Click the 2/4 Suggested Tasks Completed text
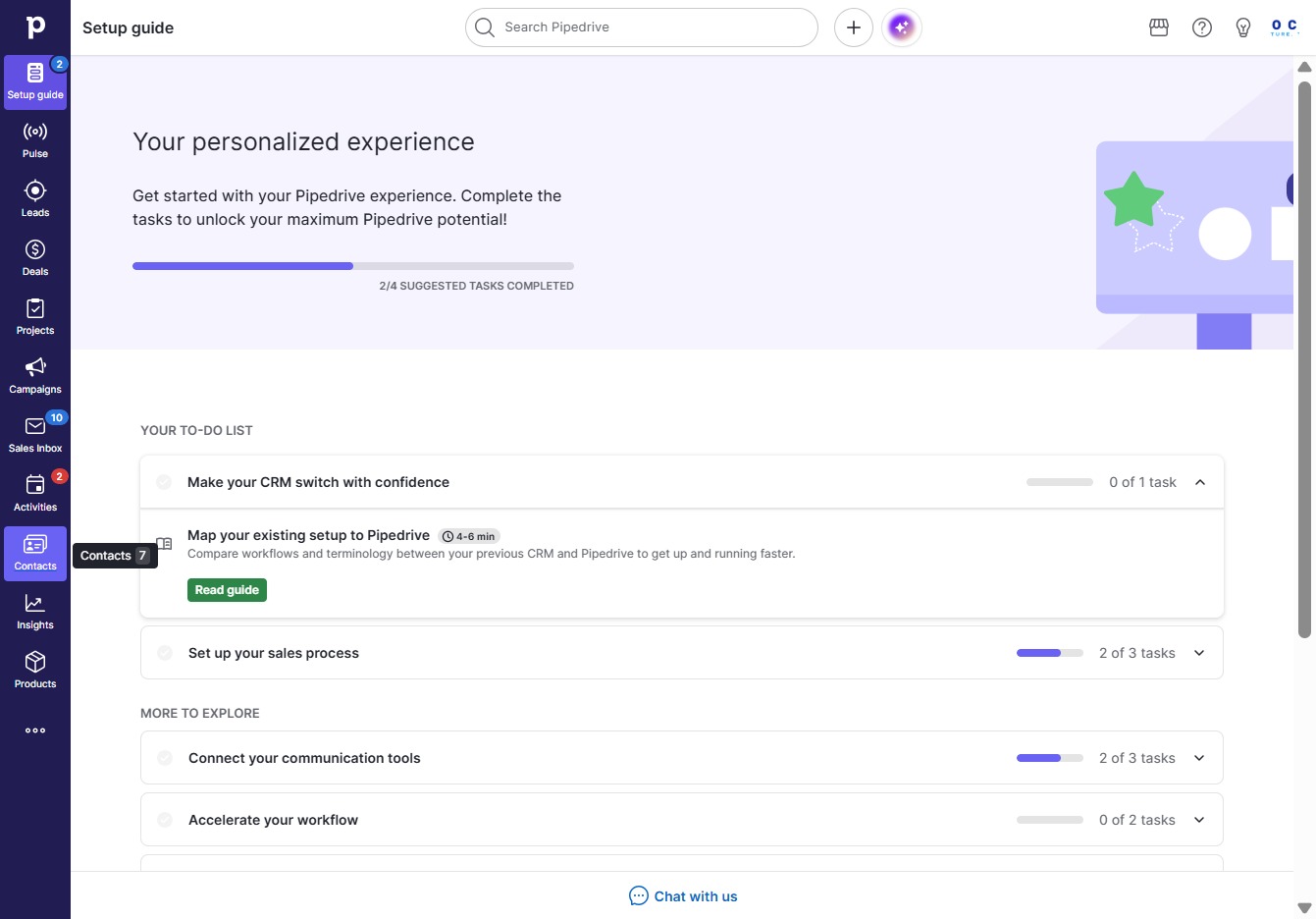 tap(477, 286)
